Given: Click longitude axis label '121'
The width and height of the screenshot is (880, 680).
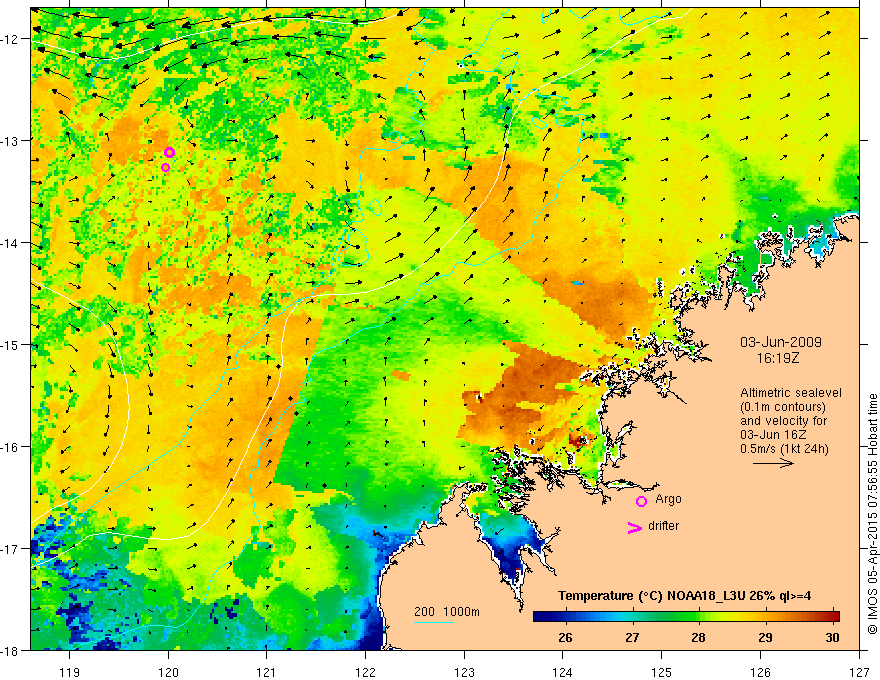Looking at the screenshot, I should pos(267,672).
